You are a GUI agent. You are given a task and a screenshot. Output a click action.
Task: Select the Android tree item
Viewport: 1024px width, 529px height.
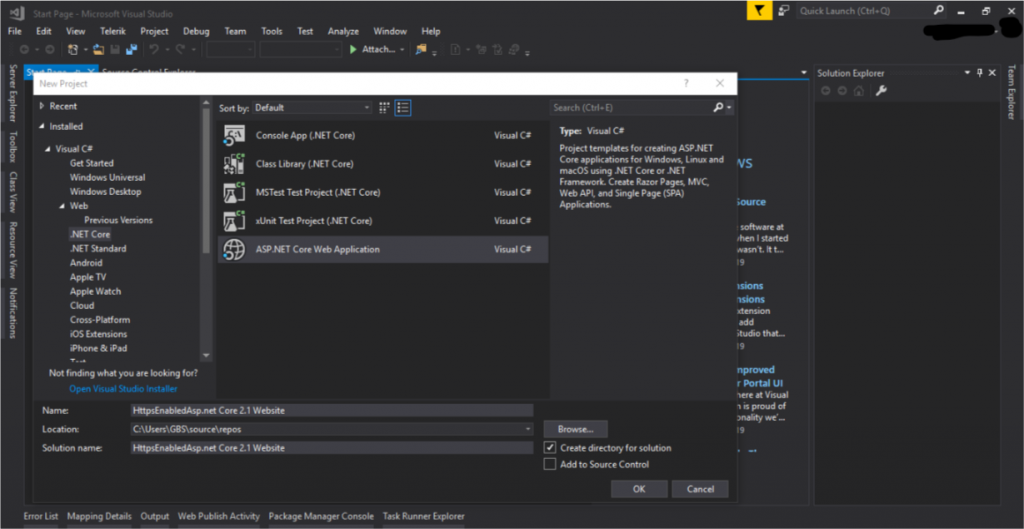(x=86, y=263)
